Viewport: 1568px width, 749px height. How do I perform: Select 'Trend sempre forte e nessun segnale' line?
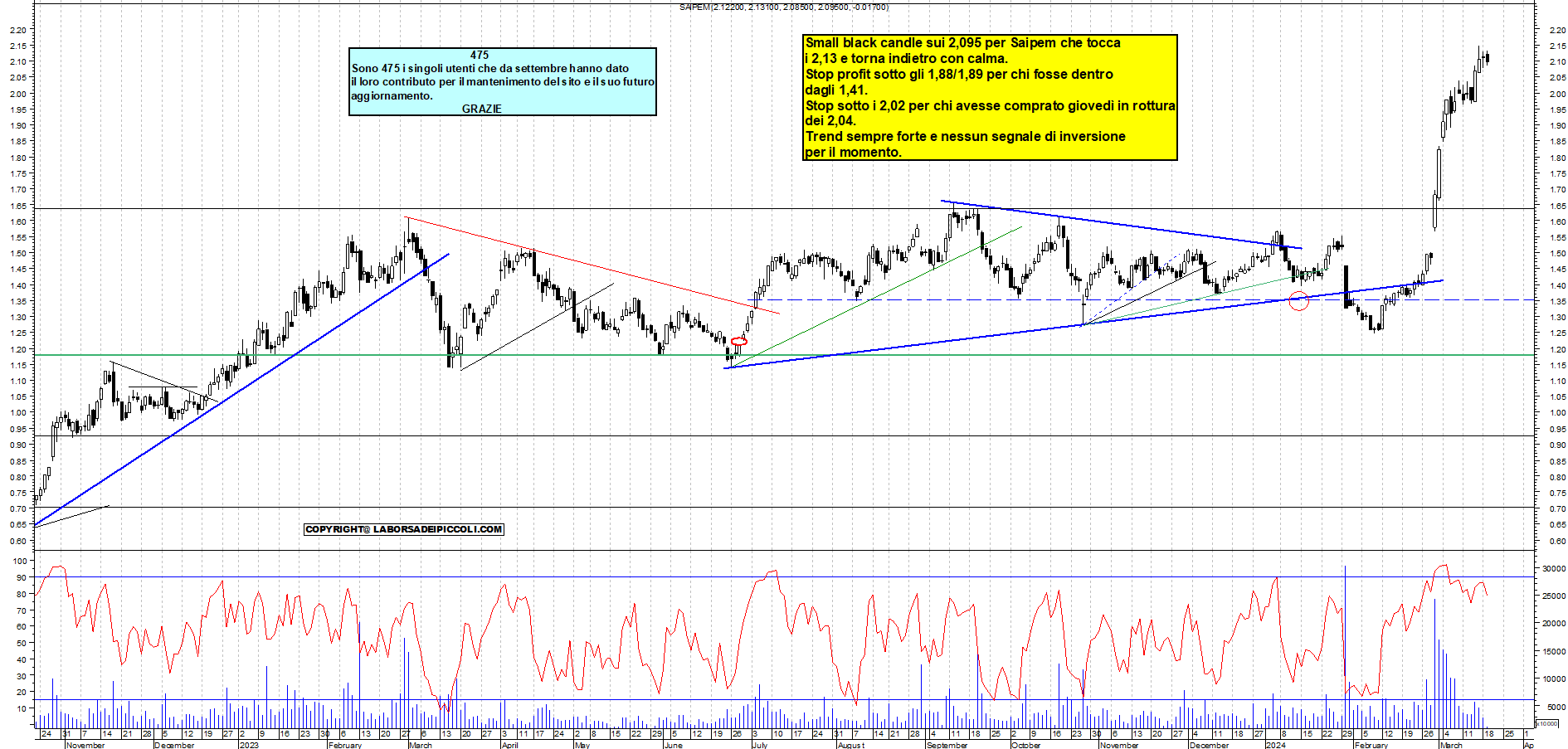[x=965, y=136]
